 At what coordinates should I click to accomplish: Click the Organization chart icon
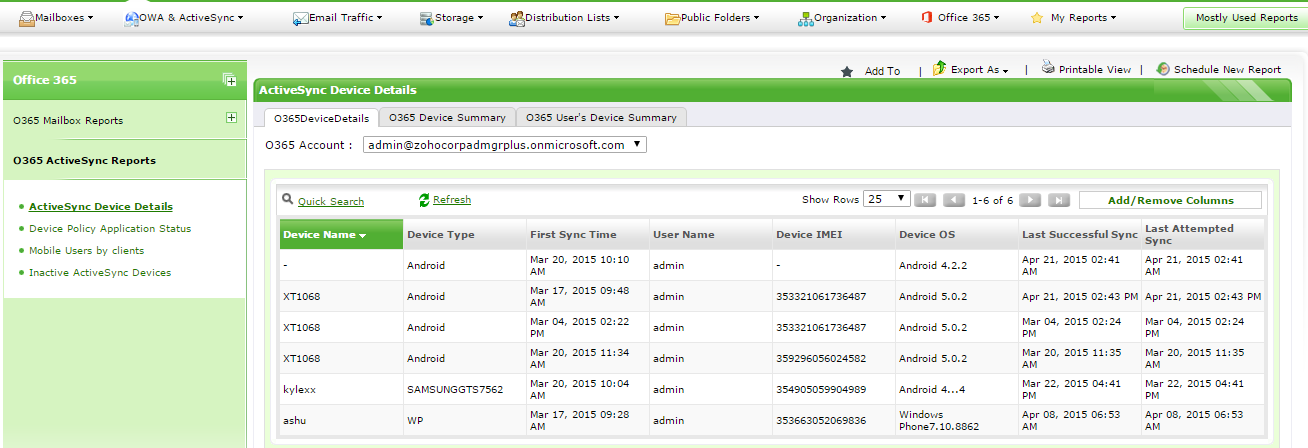tap(805, 18)
